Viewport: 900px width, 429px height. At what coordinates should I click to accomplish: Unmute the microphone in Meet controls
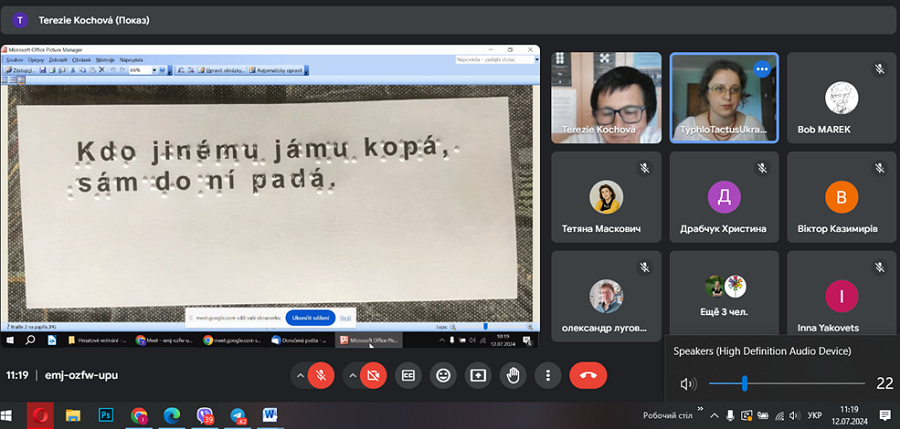point(321,375)
